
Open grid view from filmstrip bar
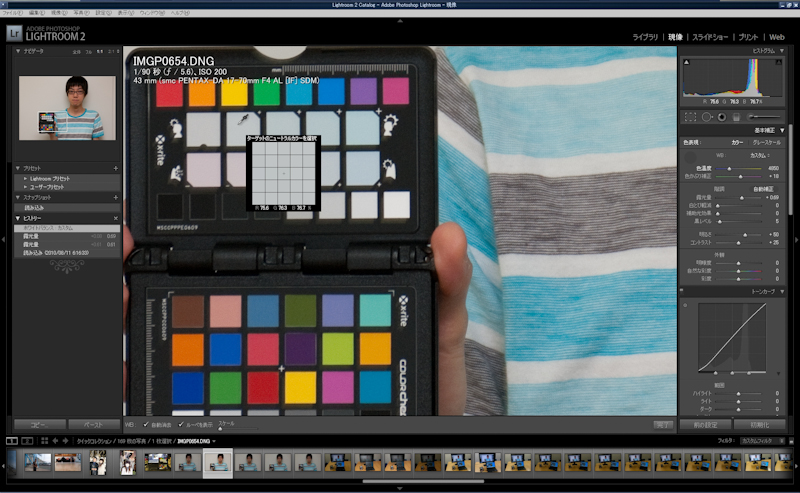coord(44,440)
